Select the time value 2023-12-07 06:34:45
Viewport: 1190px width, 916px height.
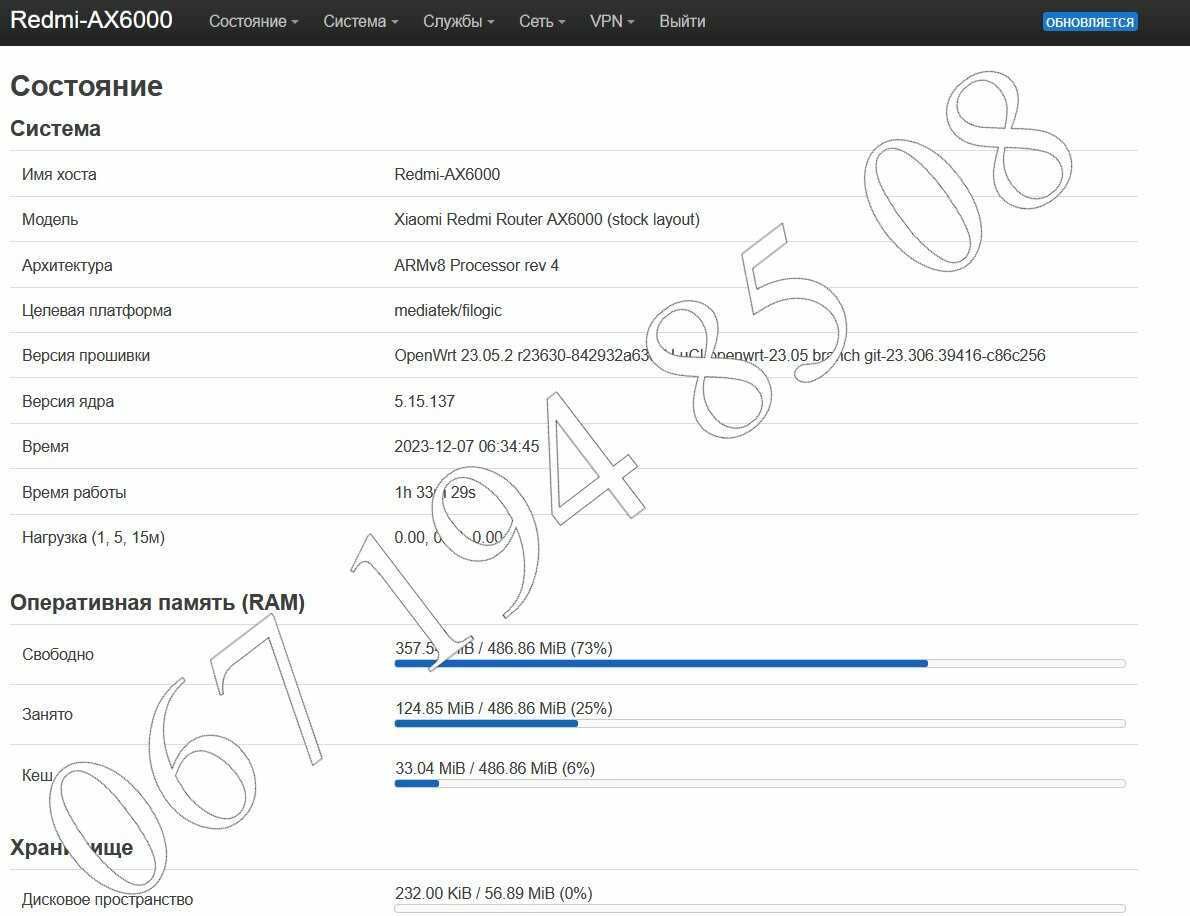coord(467,446)
